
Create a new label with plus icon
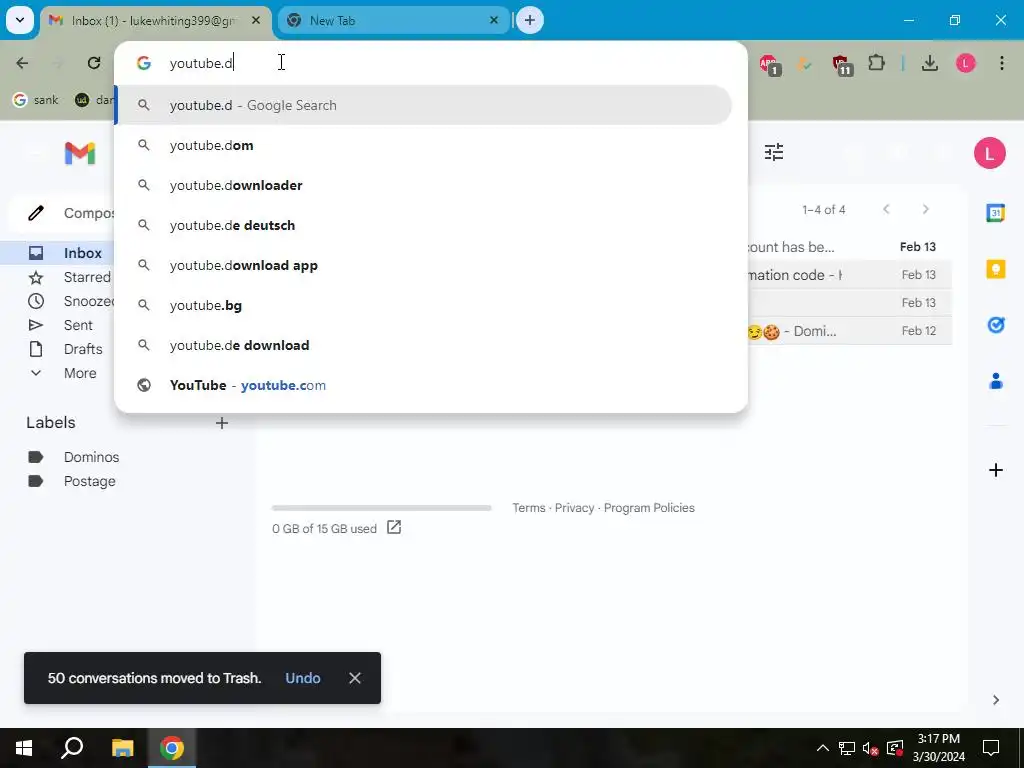pyautogui.click(x=222, y=423)
